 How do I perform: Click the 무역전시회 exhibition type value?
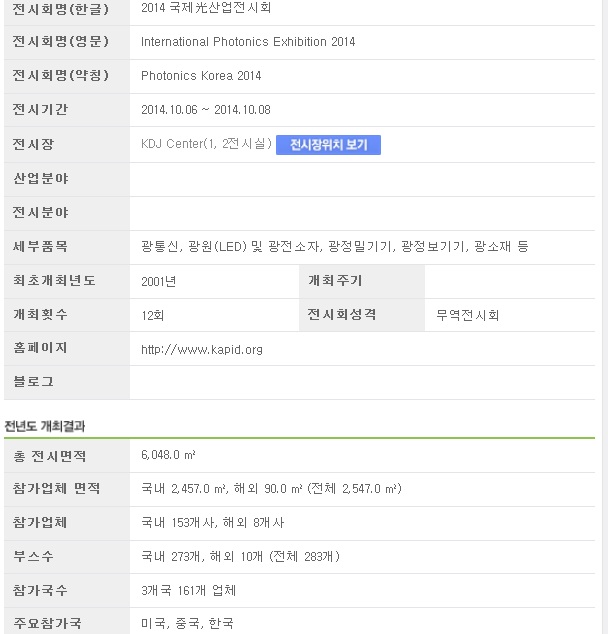point(467,315)
